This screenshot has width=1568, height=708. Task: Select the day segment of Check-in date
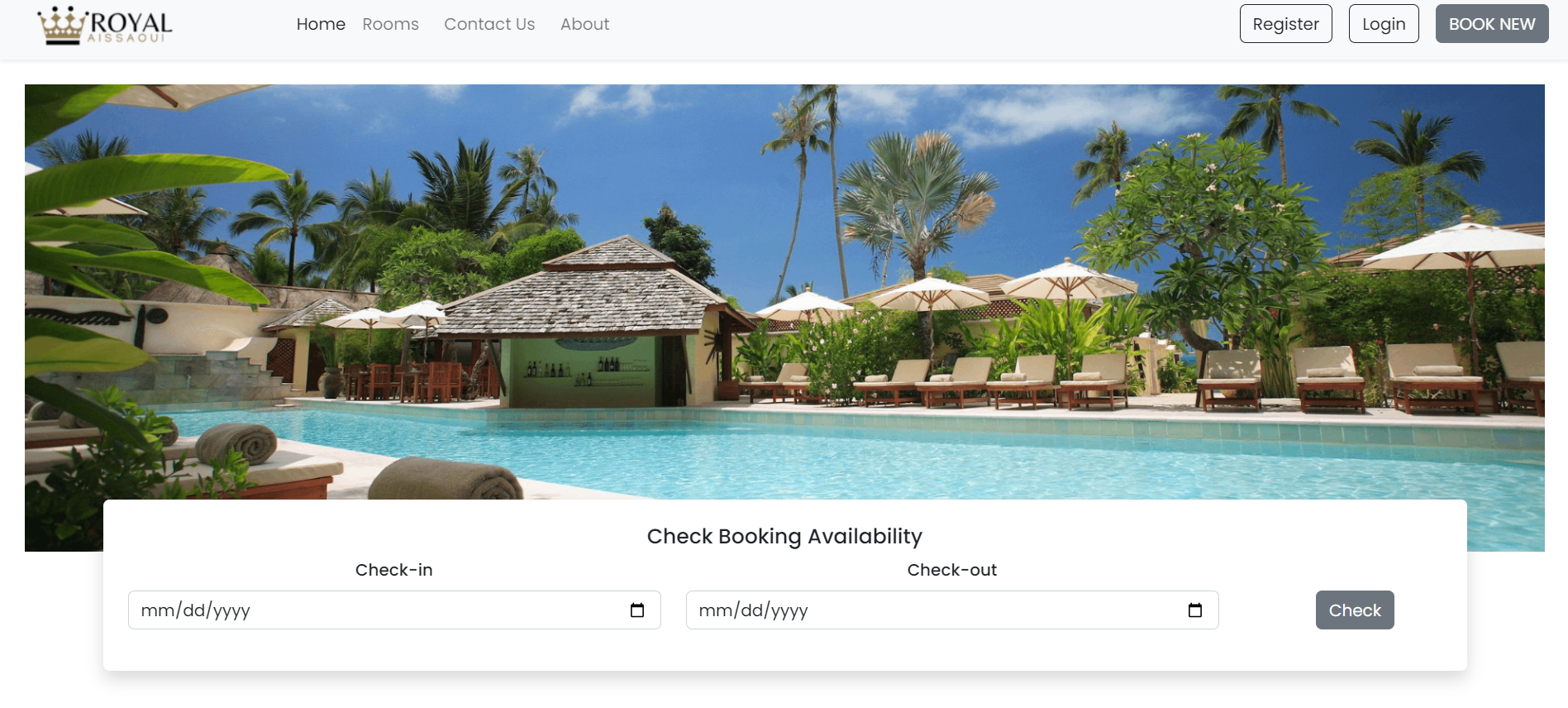[193, 611]
